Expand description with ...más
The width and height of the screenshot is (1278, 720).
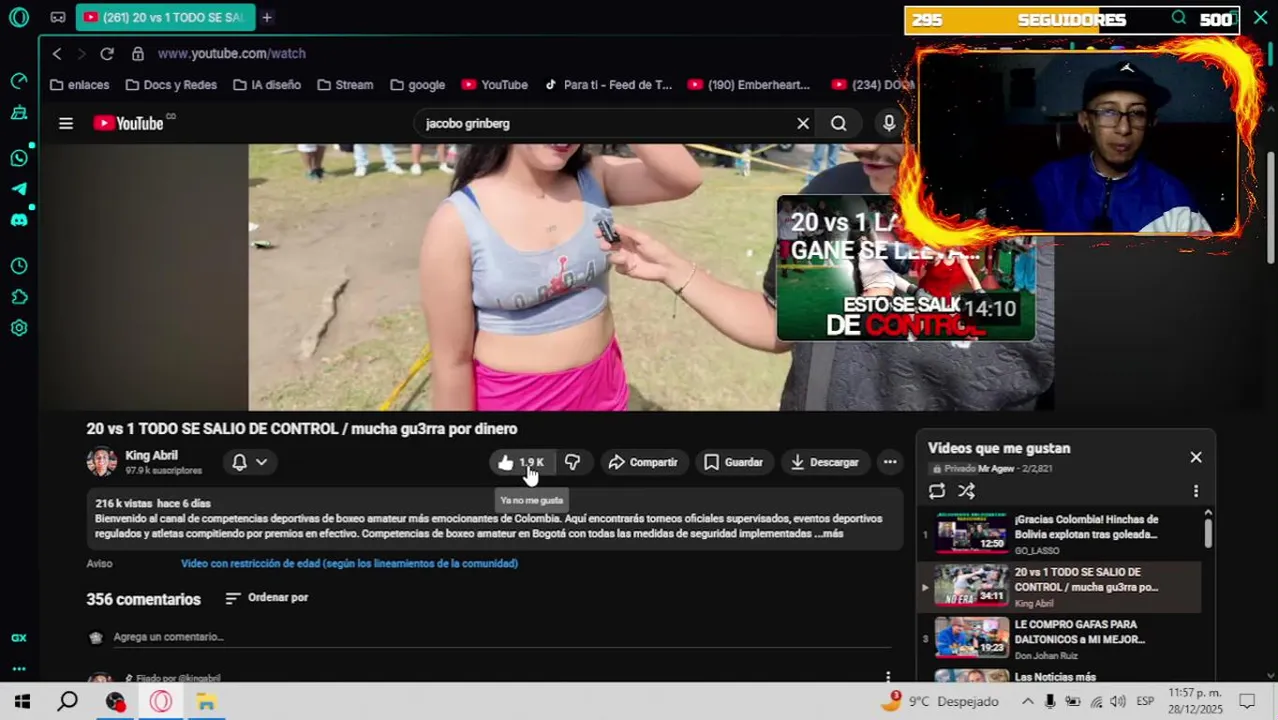tap(829, 534)
